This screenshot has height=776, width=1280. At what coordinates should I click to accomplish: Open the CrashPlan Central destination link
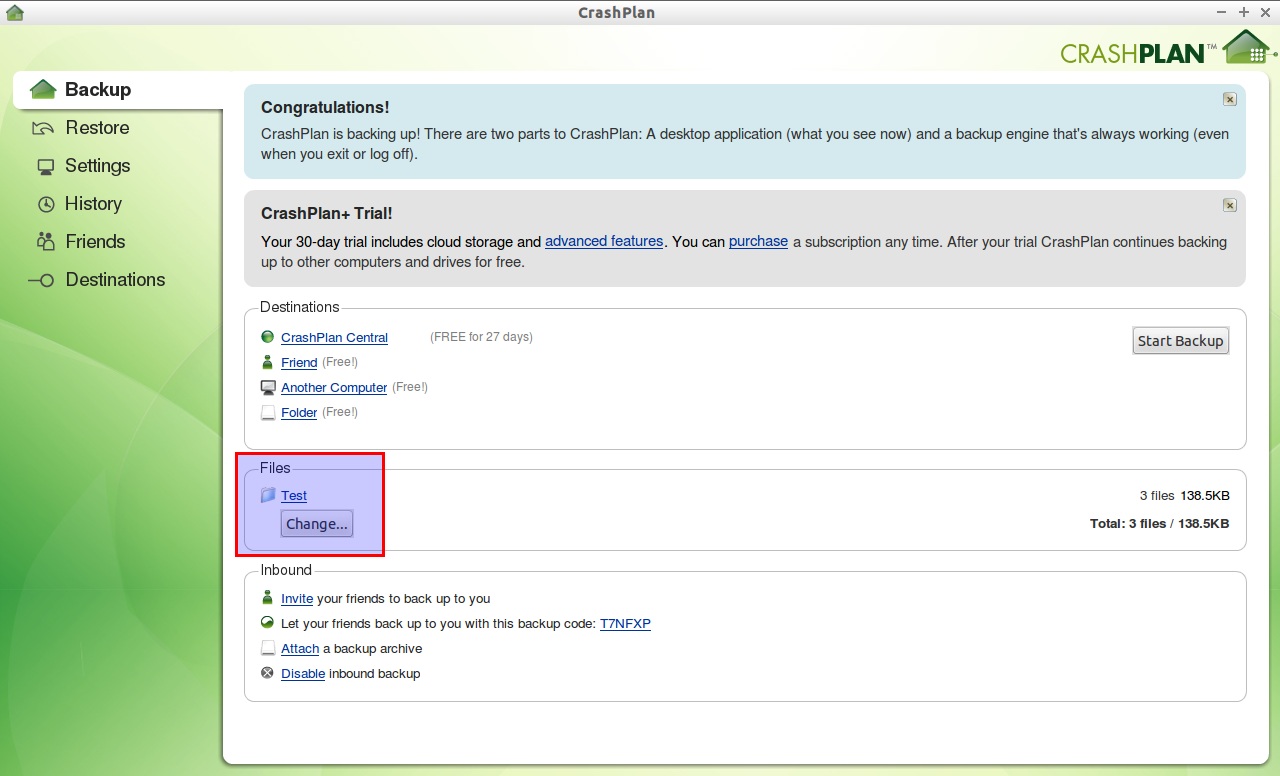pos(334,338)
